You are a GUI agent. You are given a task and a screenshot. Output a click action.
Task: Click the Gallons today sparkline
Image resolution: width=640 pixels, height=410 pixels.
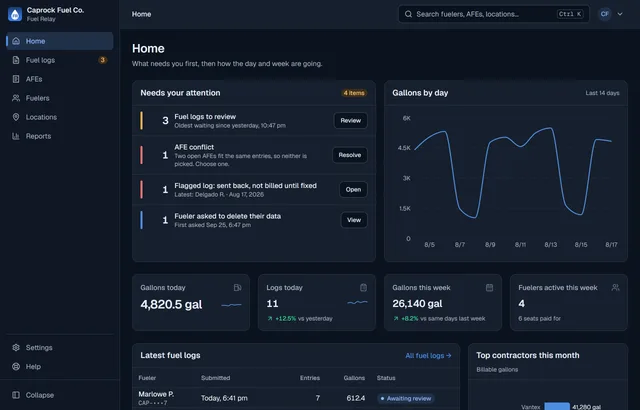coord(231,305)
